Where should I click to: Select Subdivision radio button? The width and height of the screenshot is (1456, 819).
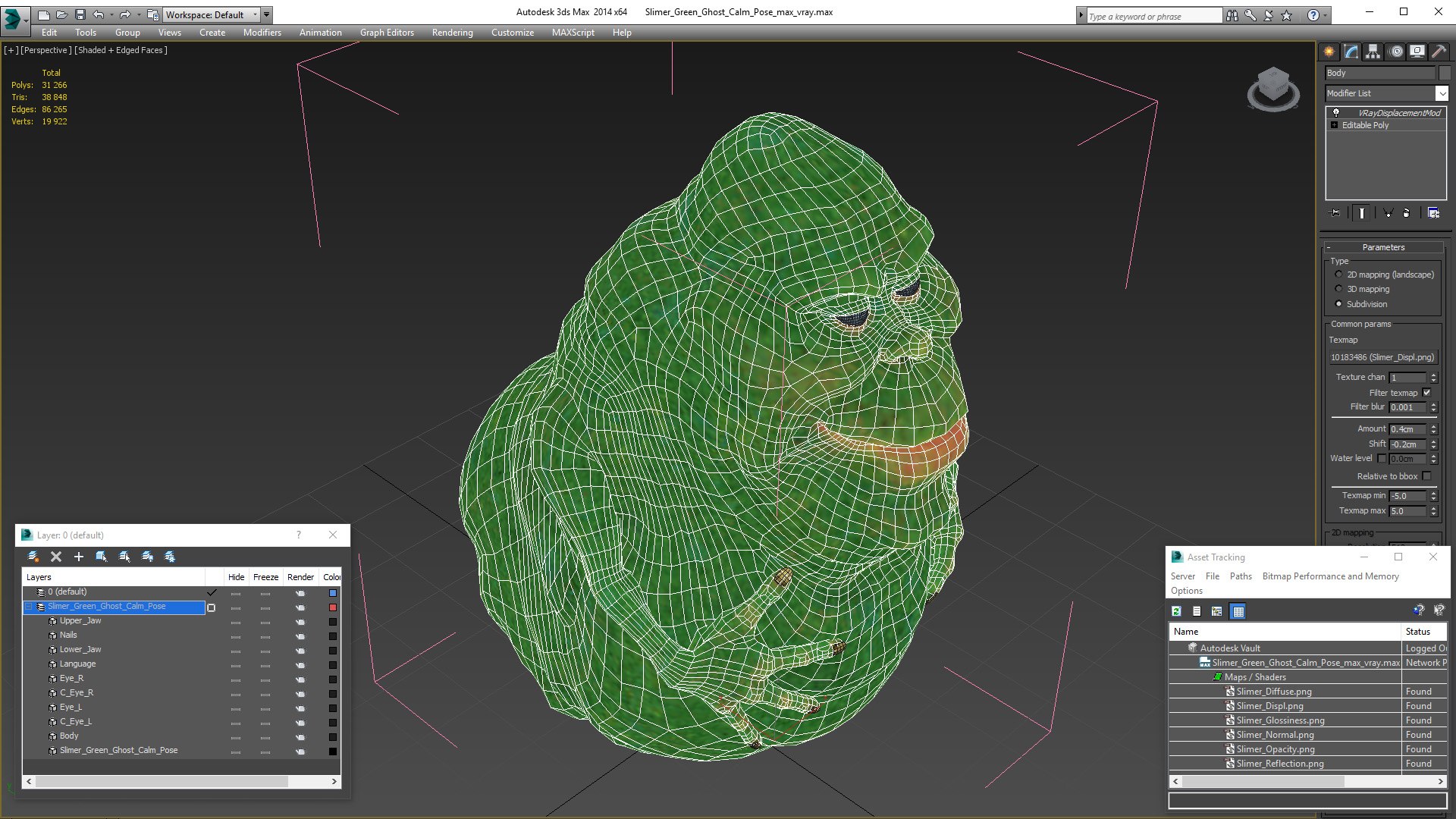[x=1338, y=304]
